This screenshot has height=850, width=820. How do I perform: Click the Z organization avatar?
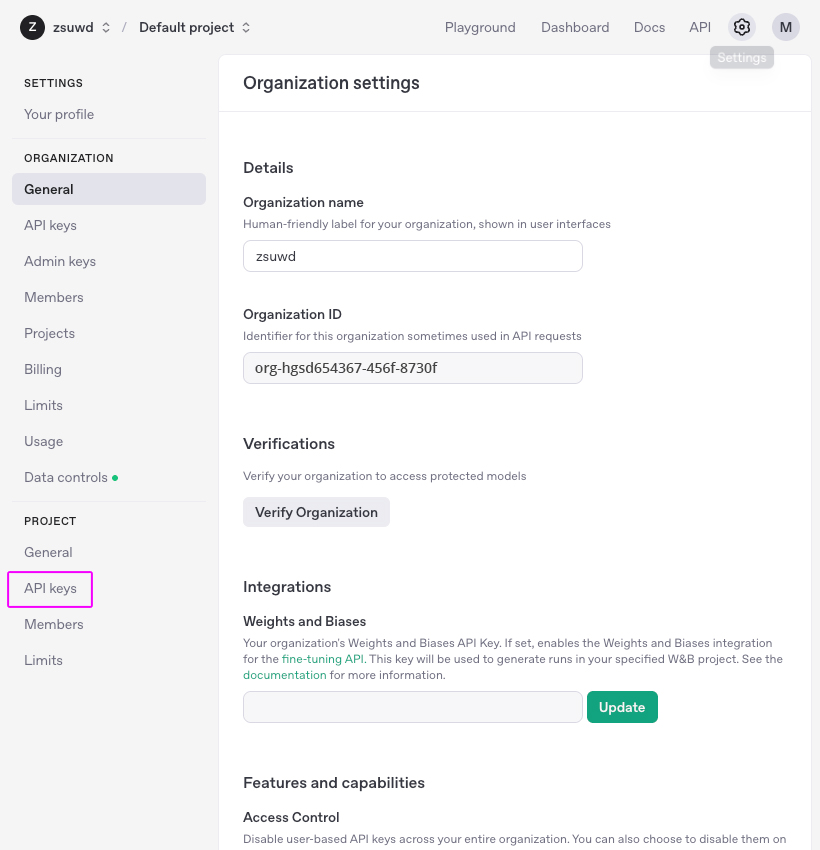point(33,27)
